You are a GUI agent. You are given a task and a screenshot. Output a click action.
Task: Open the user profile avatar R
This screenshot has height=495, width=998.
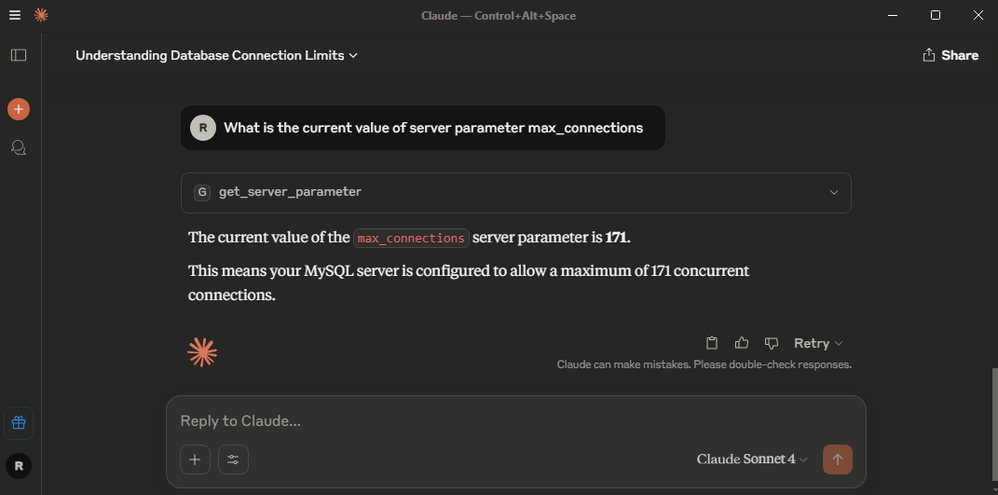[x=18, y=465]
